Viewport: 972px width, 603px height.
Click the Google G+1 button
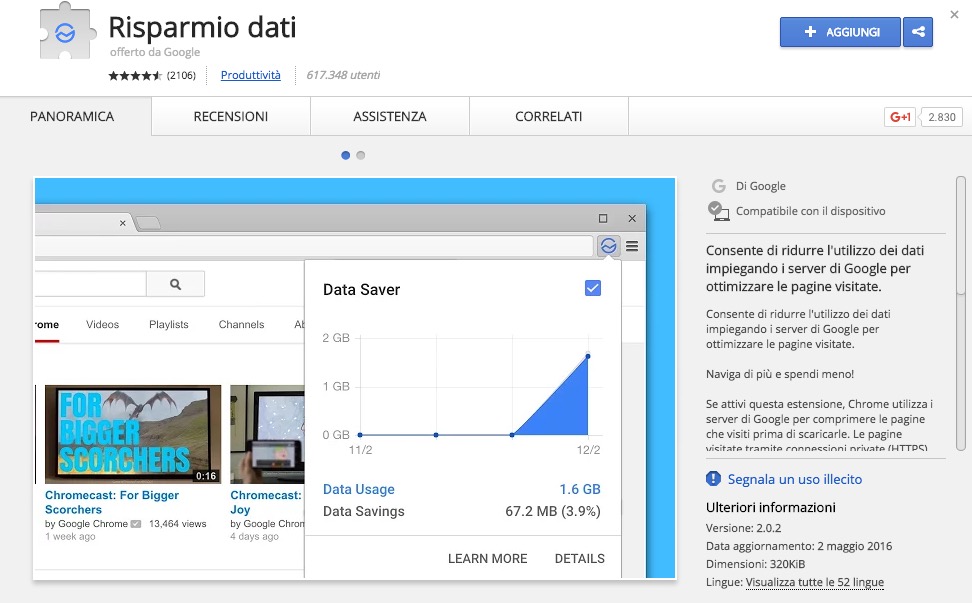tap(899, 117)
